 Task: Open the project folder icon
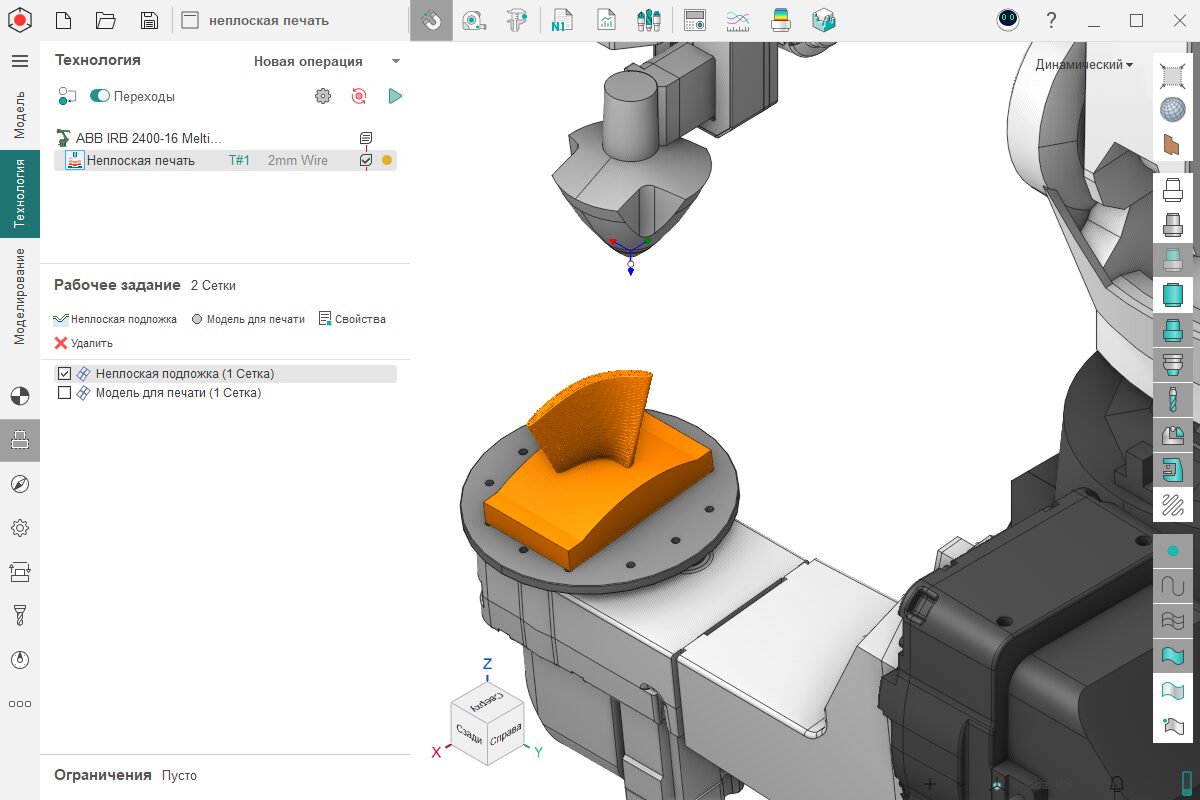pos(106,21)
